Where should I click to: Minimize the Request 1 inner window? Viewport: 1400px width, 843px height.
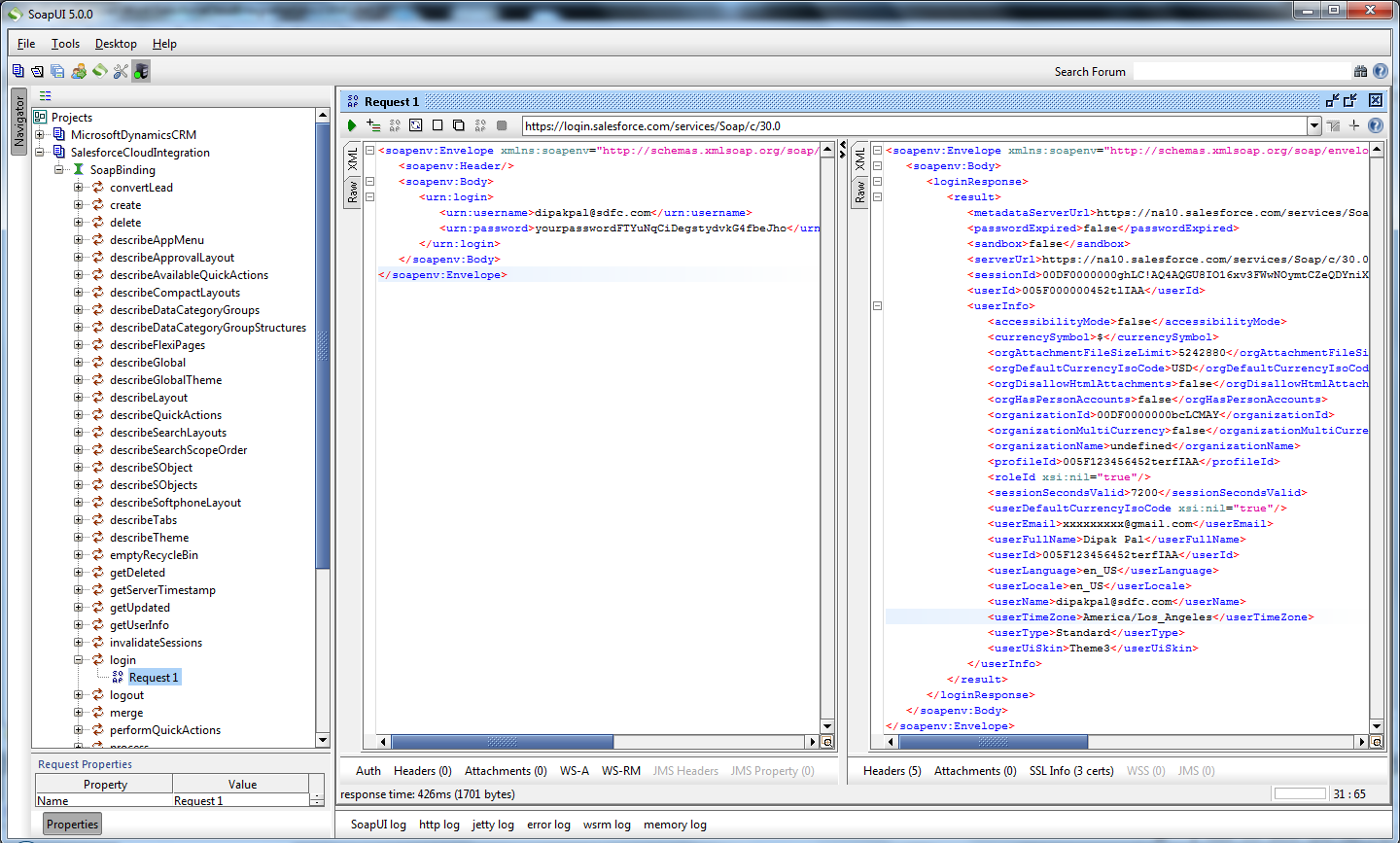click(1332, 100)
